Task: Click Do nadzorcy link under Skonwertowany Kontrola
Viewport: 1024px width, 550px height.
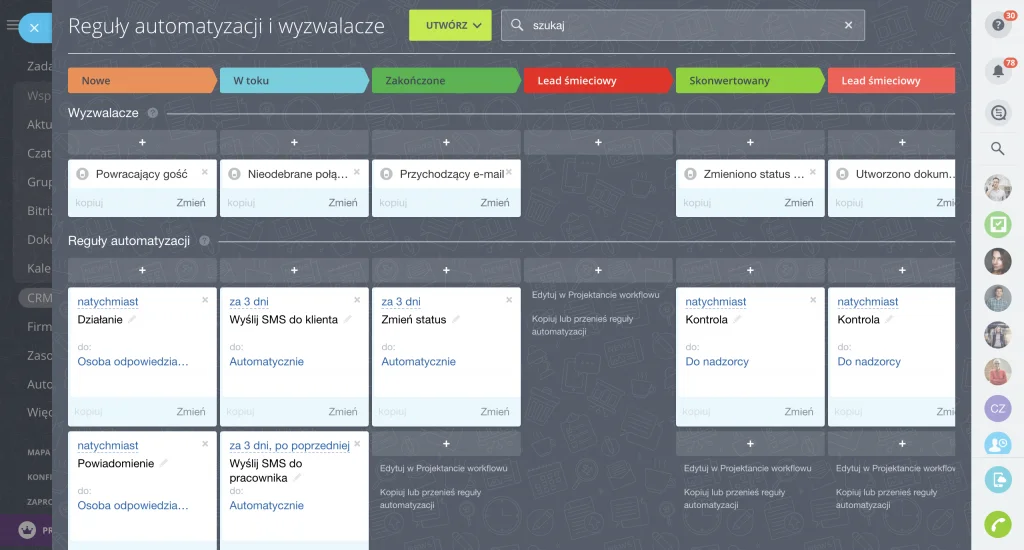Action: [x=717, y=362]
